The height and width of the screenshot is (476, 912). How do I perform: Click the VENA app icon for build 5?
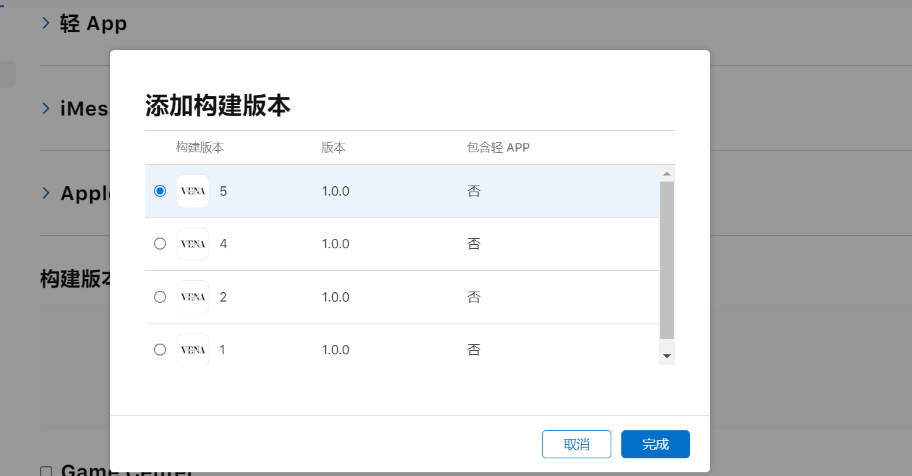point(193,191)
